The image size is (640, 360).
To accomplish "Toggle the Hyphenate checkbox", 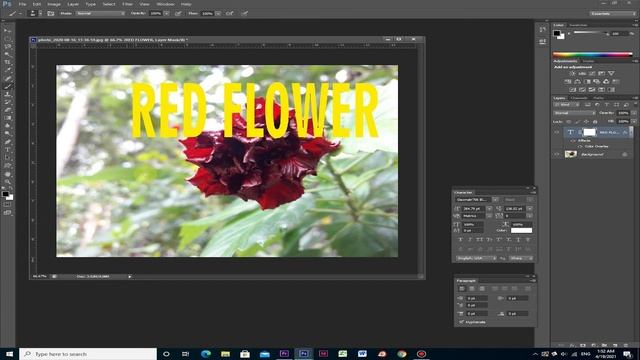I will (x=461, y=322).
